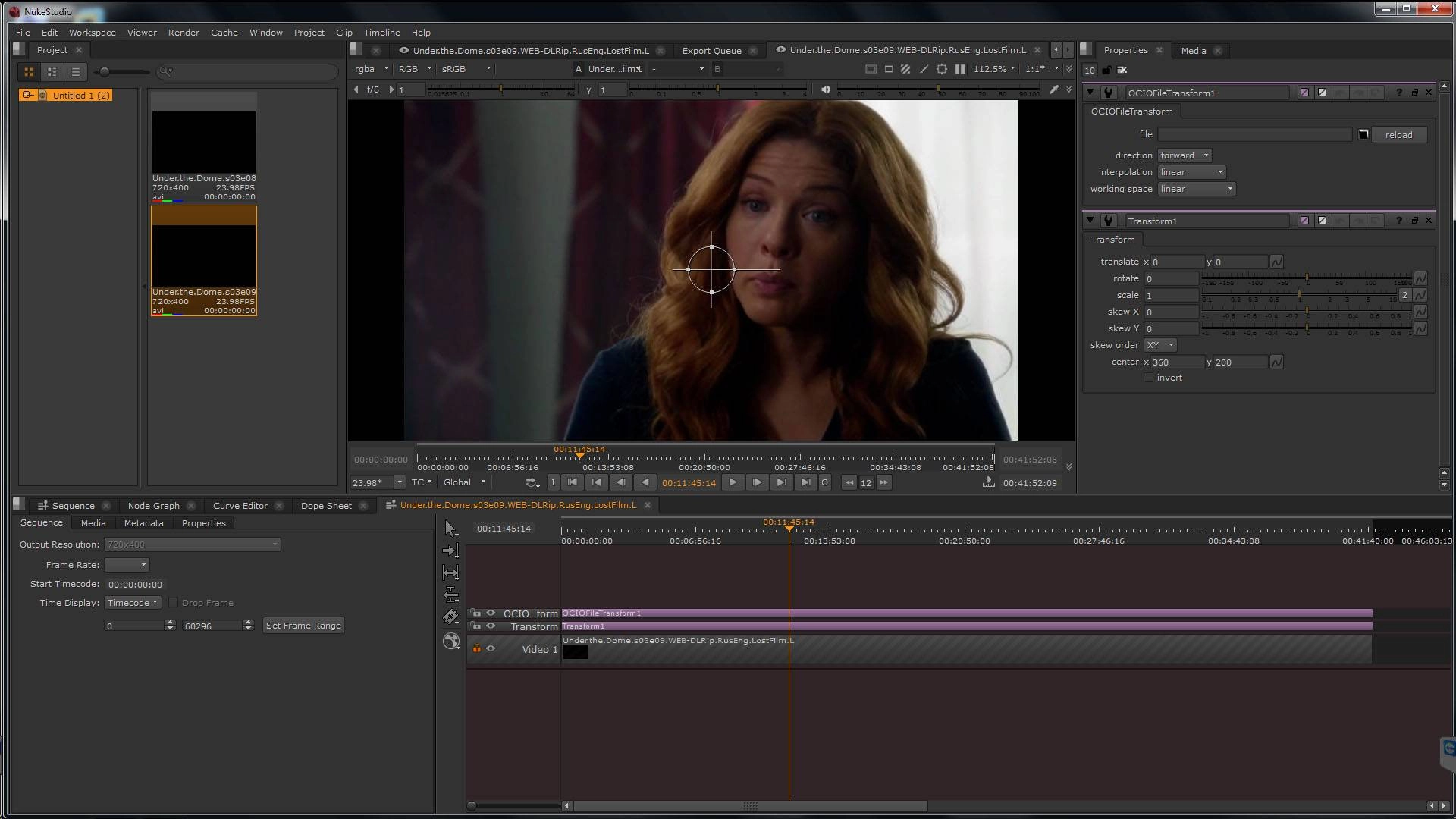Screen dimensions: 1456x819
Task: Collapse the OCIOFileTransform1 panel with its triangle
Action: pos(1090,93)
